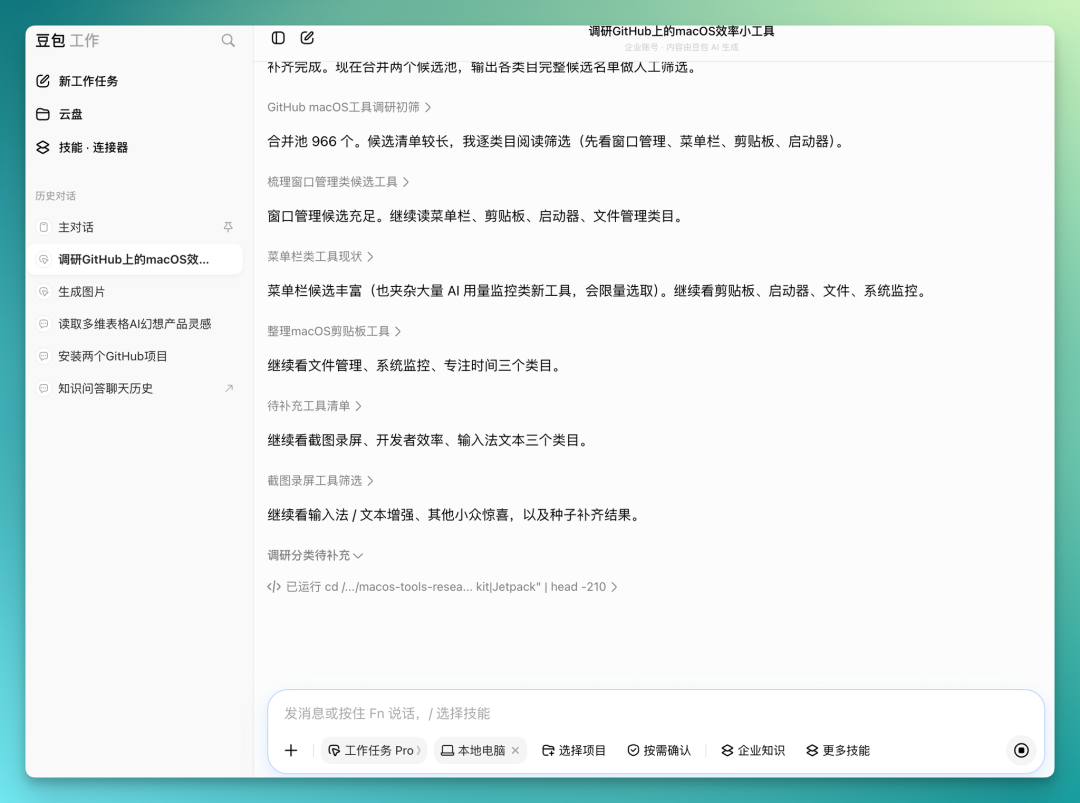The width and height of the screenshot is (1080, 803).
Task: Click the plus attachment button
Action: (291, 750)
